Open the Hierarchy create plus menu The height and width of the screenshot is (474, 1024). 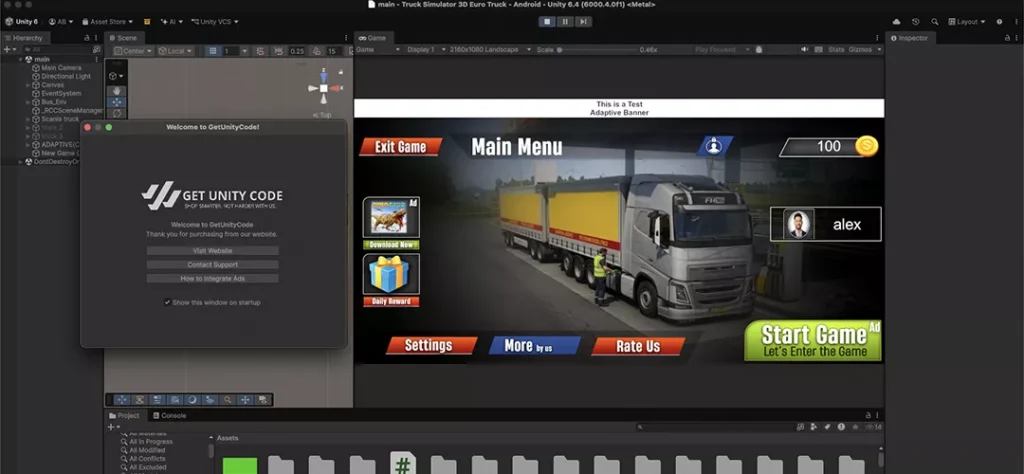(x=8, y=50)
